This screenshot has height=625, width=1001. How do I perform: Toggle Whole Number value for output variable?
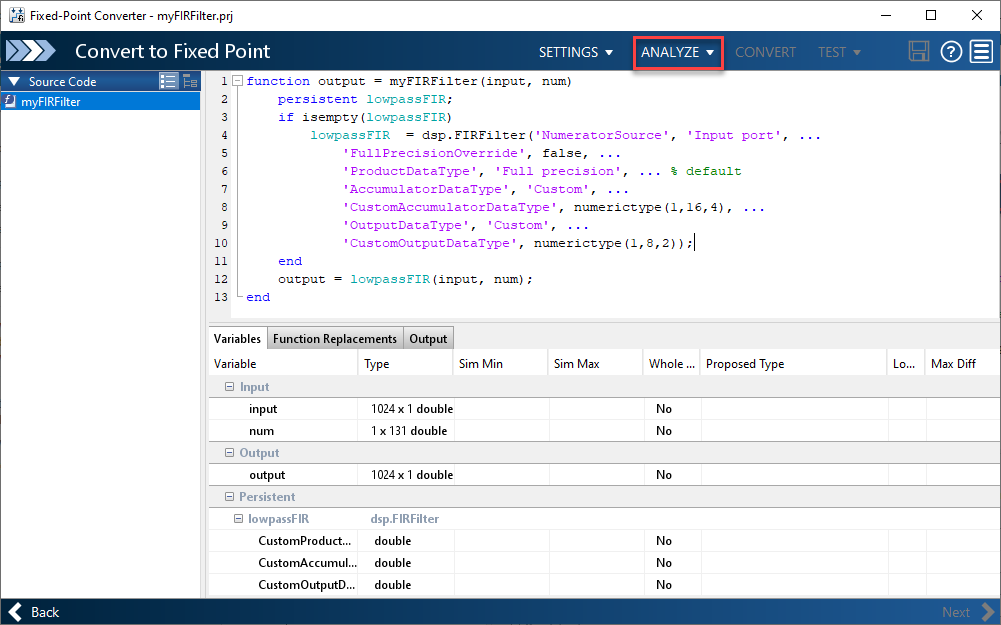[664, 475]
